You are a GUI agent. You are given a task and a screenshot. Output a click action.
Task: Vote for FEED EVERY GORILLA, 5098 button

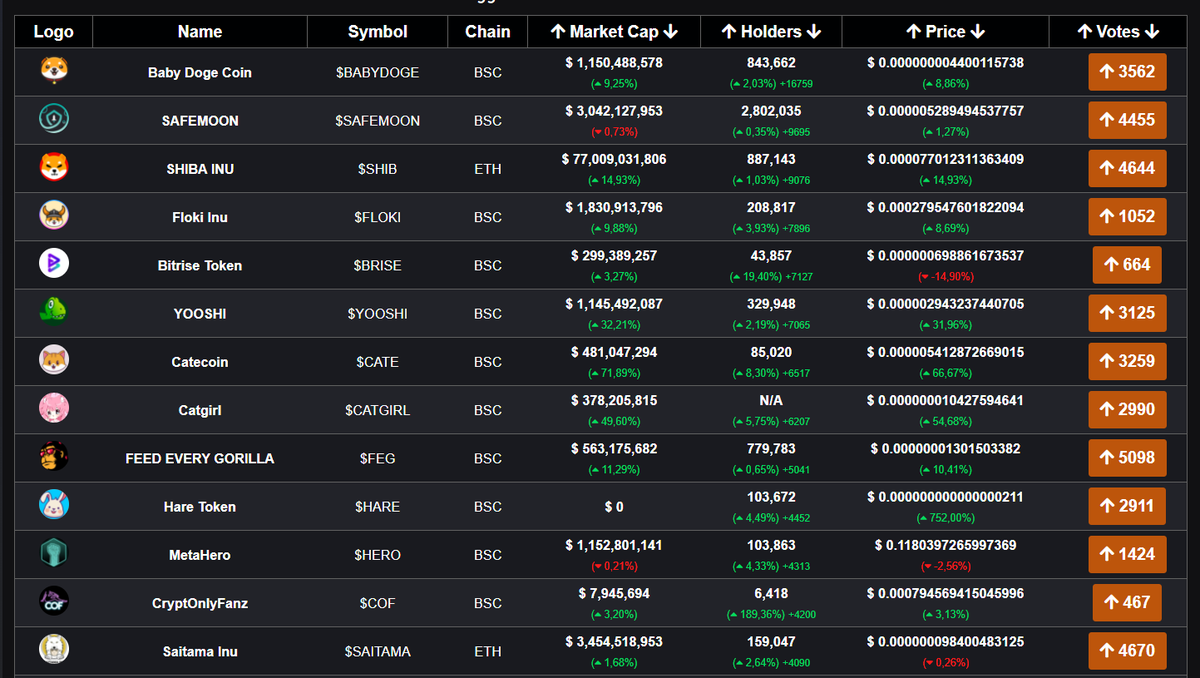(x=1127, y=457)
